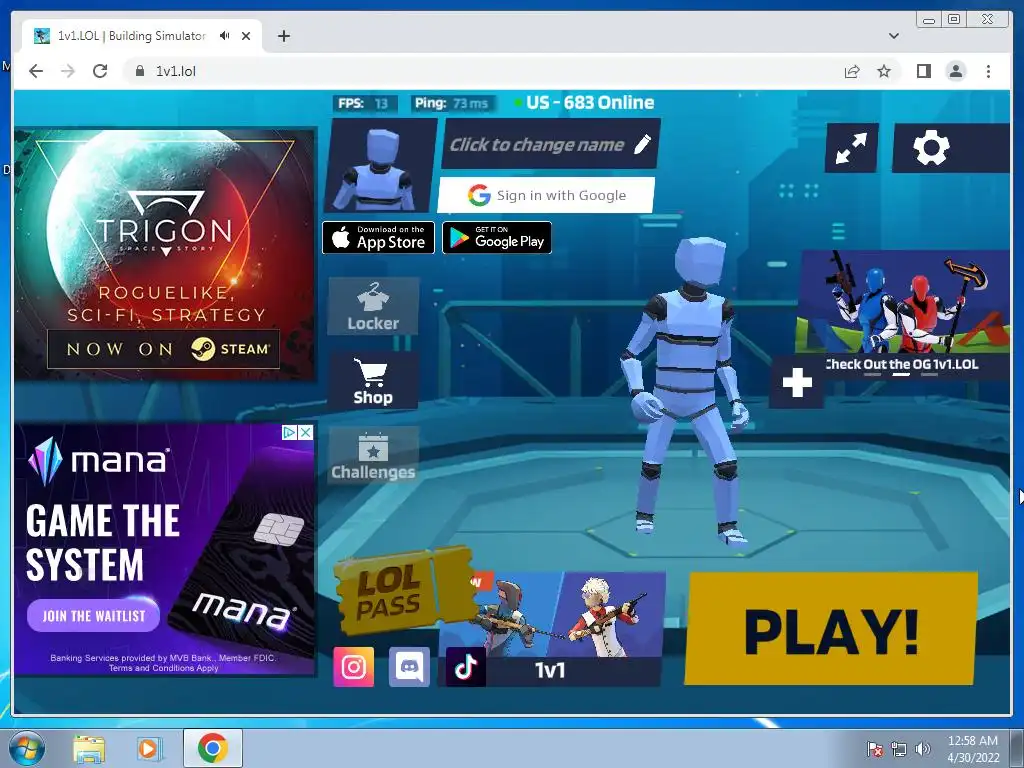This screenshot has width=1024, height=768.
Task: Click JOIN THE WAITLIST on mana ad
Action: tap(93, 616)
